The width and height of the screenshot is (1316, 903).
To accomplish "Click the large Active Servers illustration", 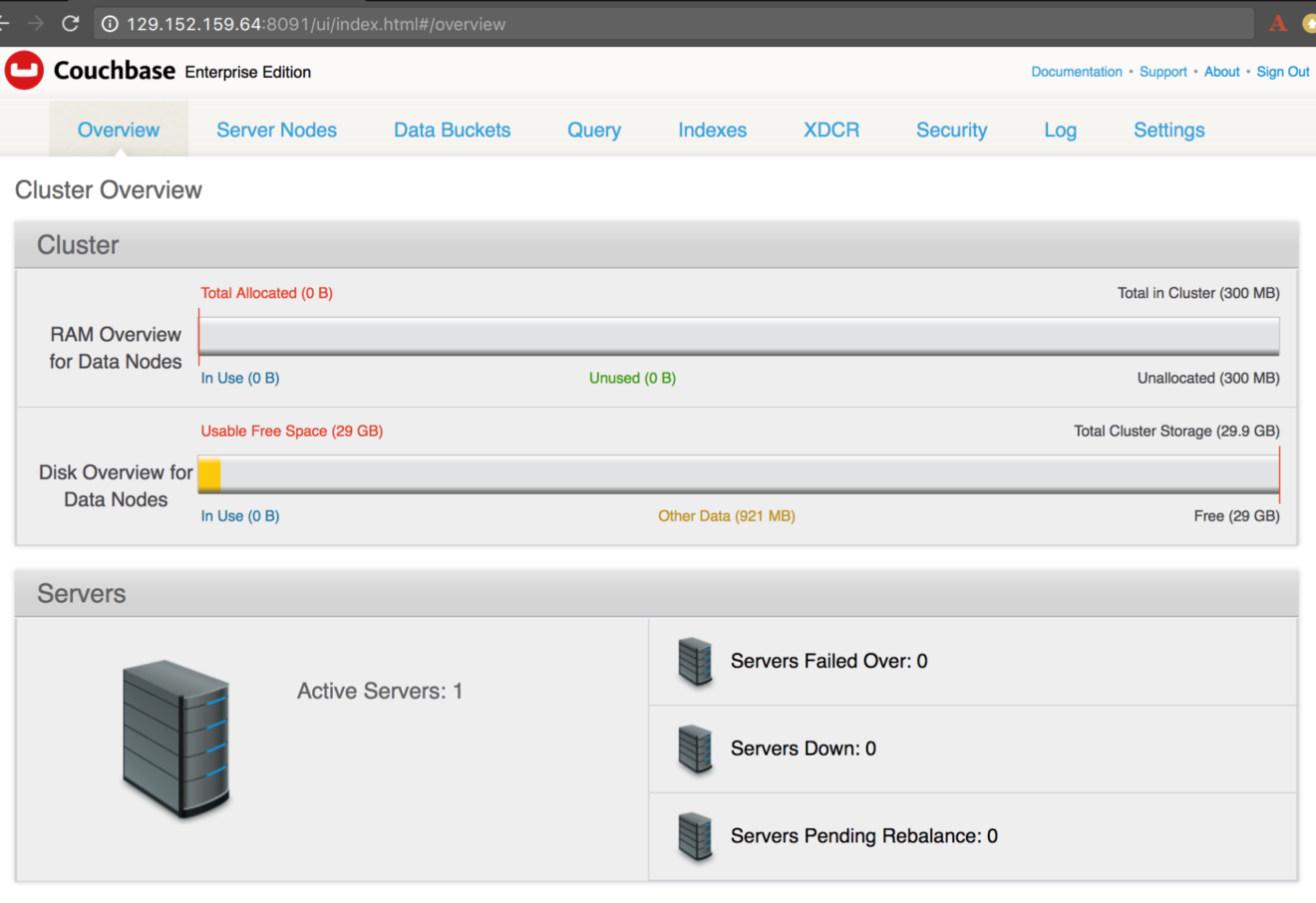I will 176,738.
